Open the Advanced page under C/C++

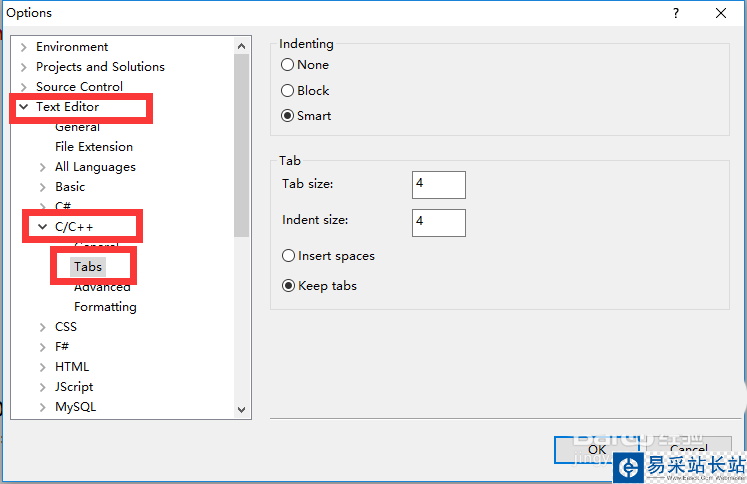pyautogui.click(x=102, y=288)
